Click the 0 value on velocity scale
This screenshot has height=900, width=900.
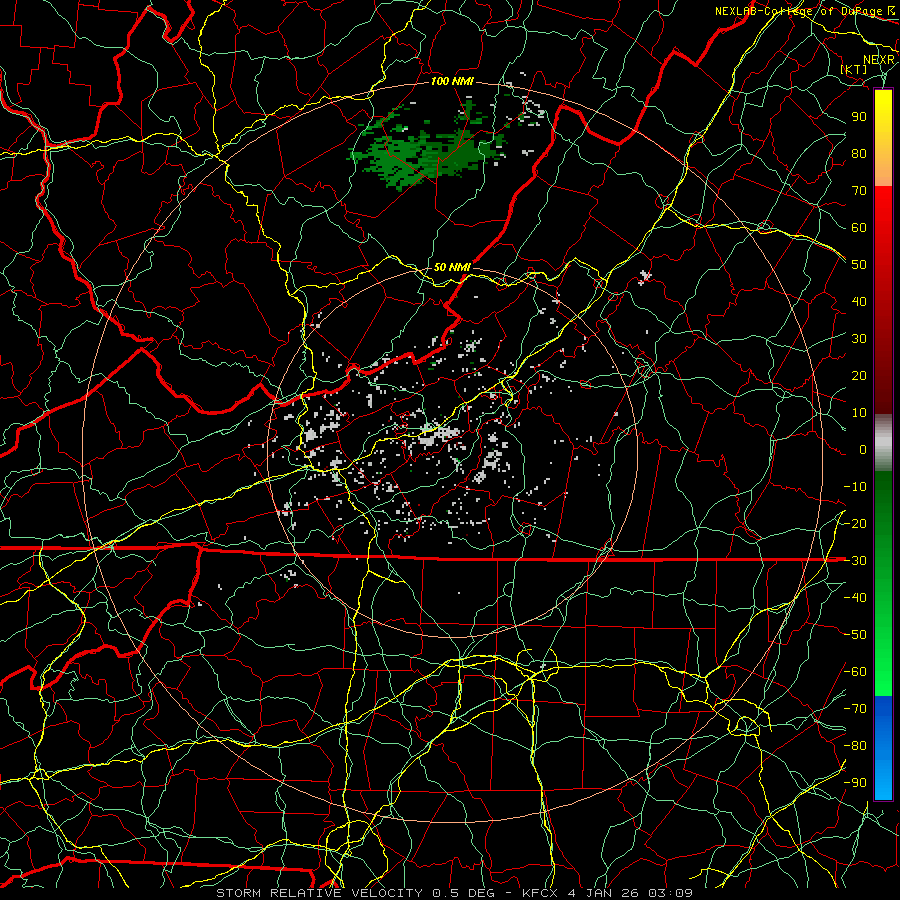(x=863, y=450)
